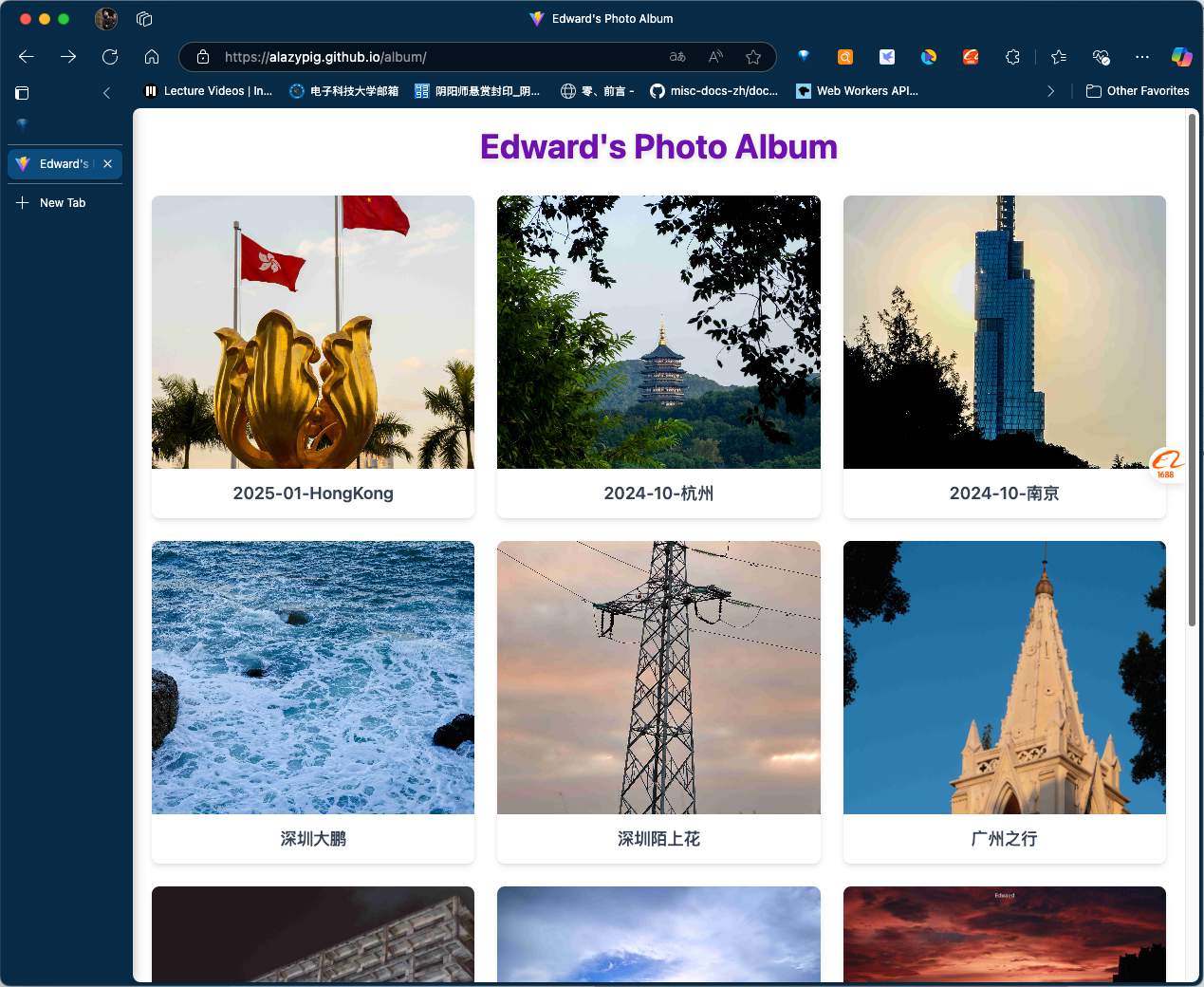Open the 广州之行 church spire photo
Screen dimensions: 1204x987
tap(1004, 678)
